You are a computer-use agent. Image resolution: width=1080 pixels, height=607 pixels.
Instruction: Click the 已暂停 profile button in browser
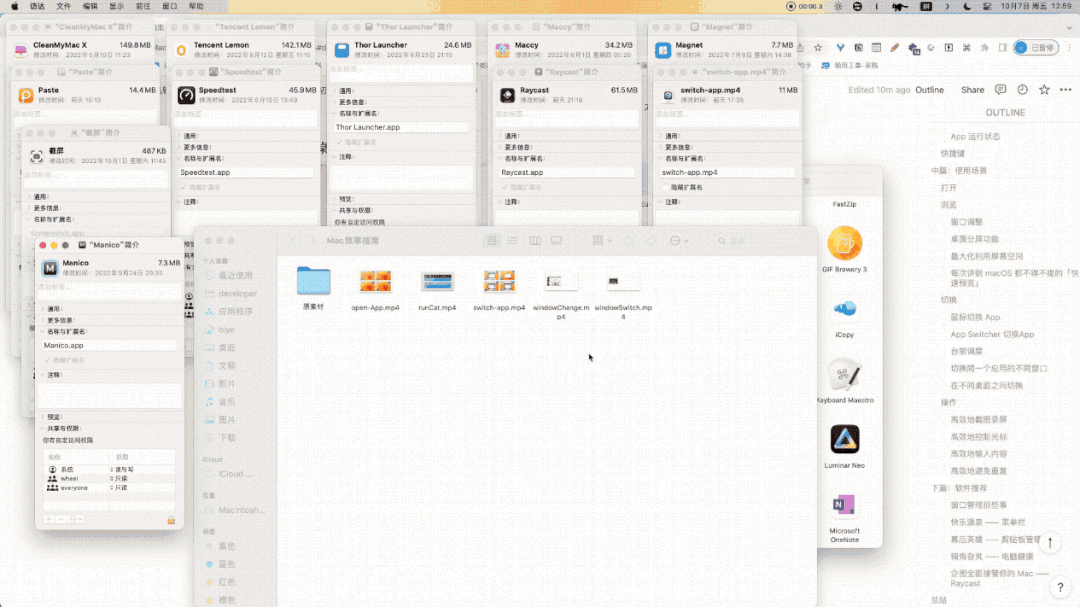point(1036,48)
